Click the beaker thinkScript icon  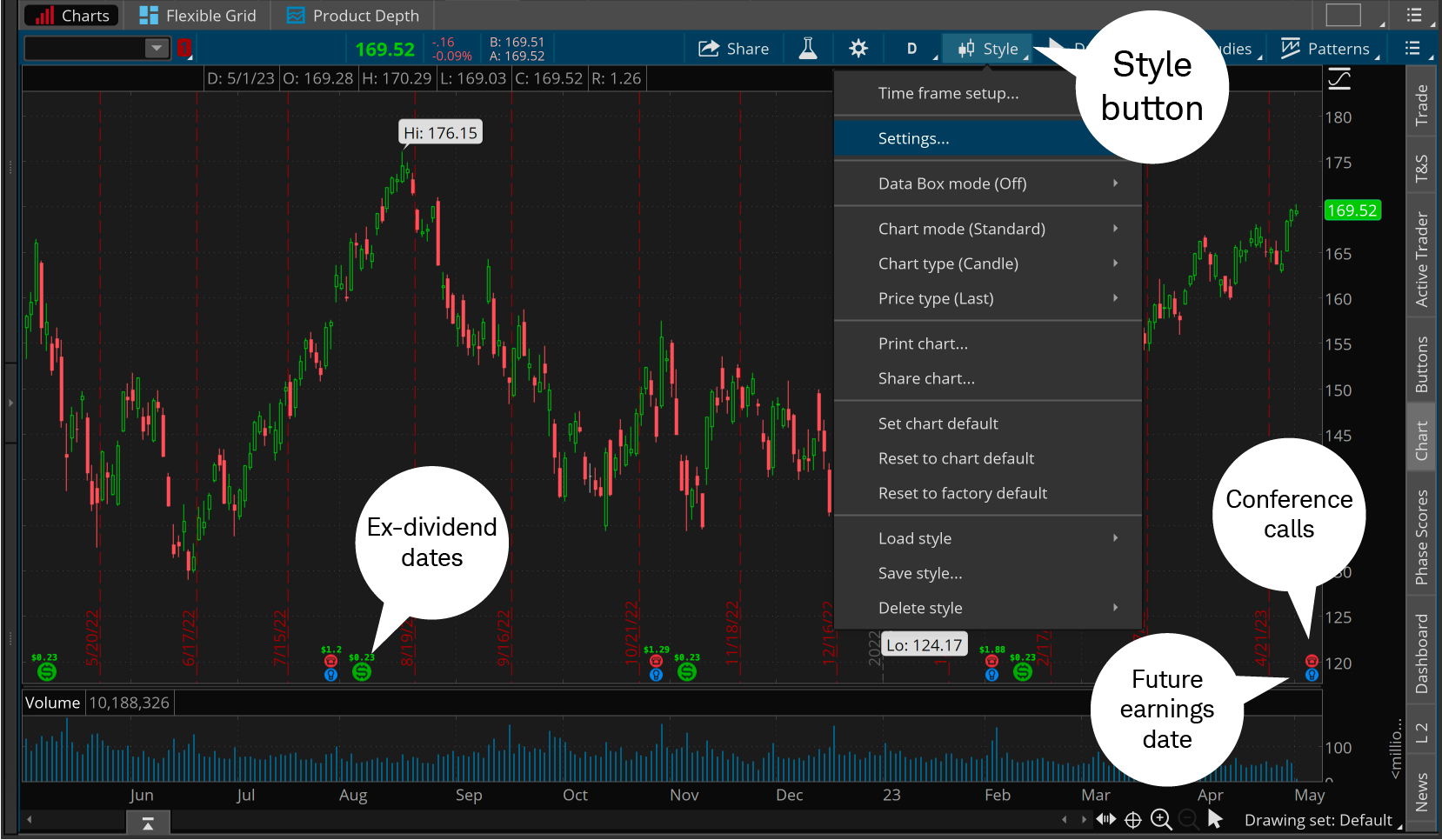click(808, 49)
